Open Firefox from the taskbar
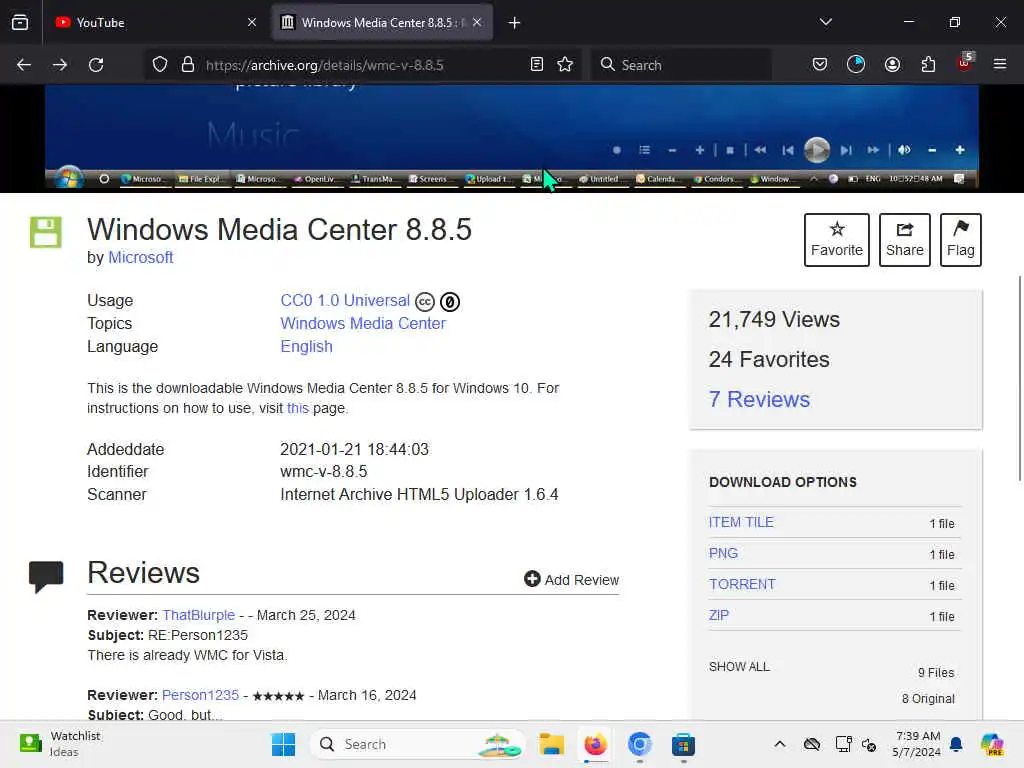 pyautogui.click(x=595, y=744)
